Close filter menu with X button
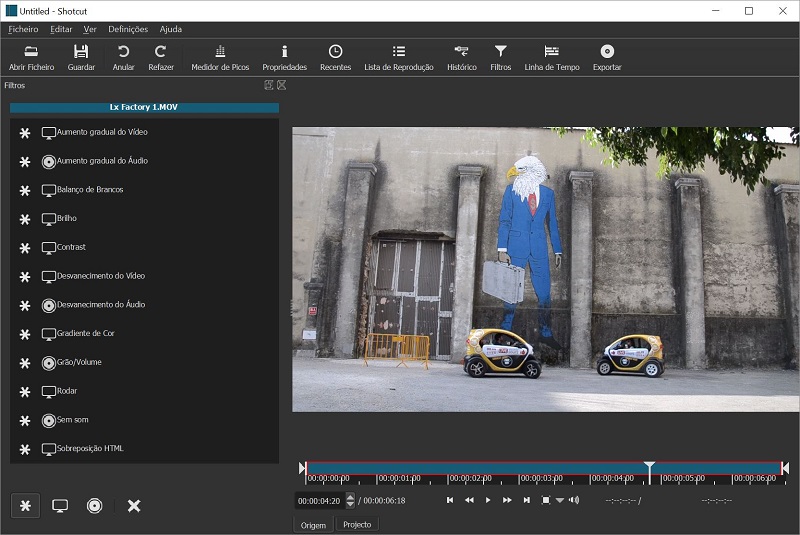Screen dimensions: 800x535 click(134, 505)
